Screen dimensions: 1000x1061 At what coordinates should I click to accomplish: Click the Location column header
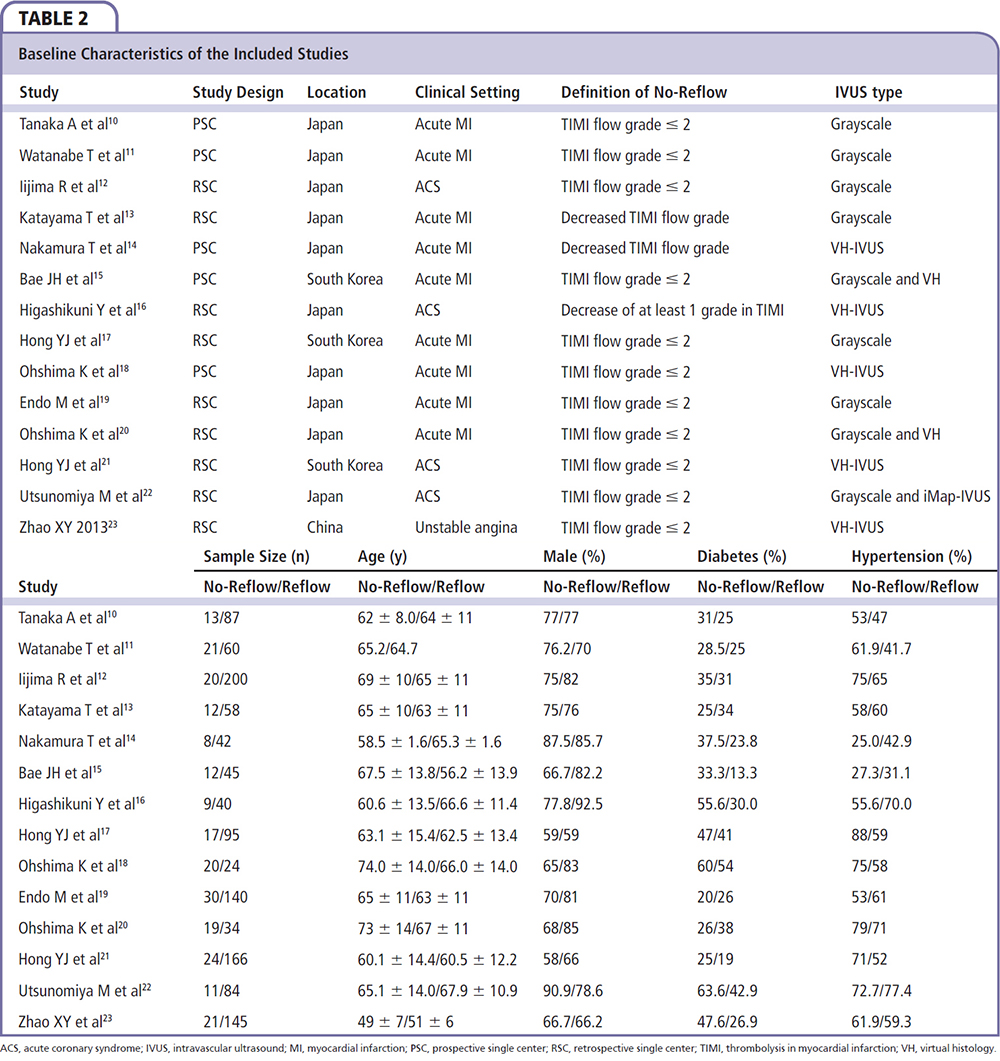pos(336,92)
